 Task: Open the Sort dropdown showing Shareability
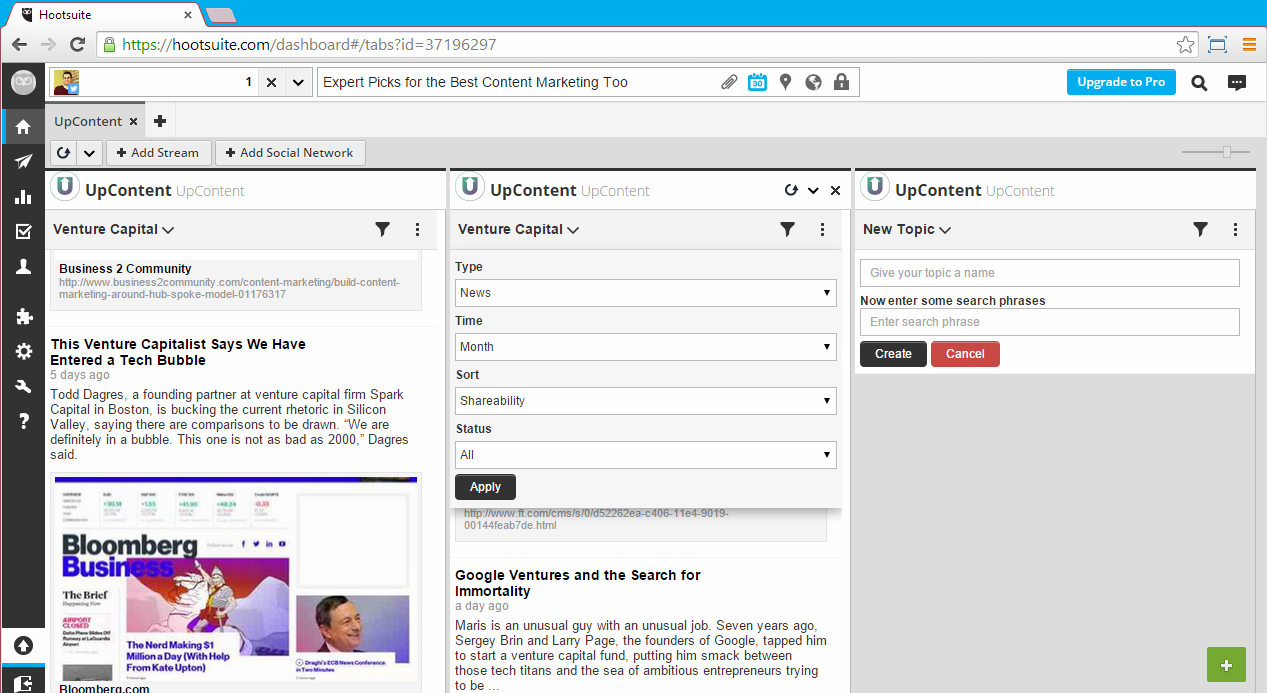646,401
